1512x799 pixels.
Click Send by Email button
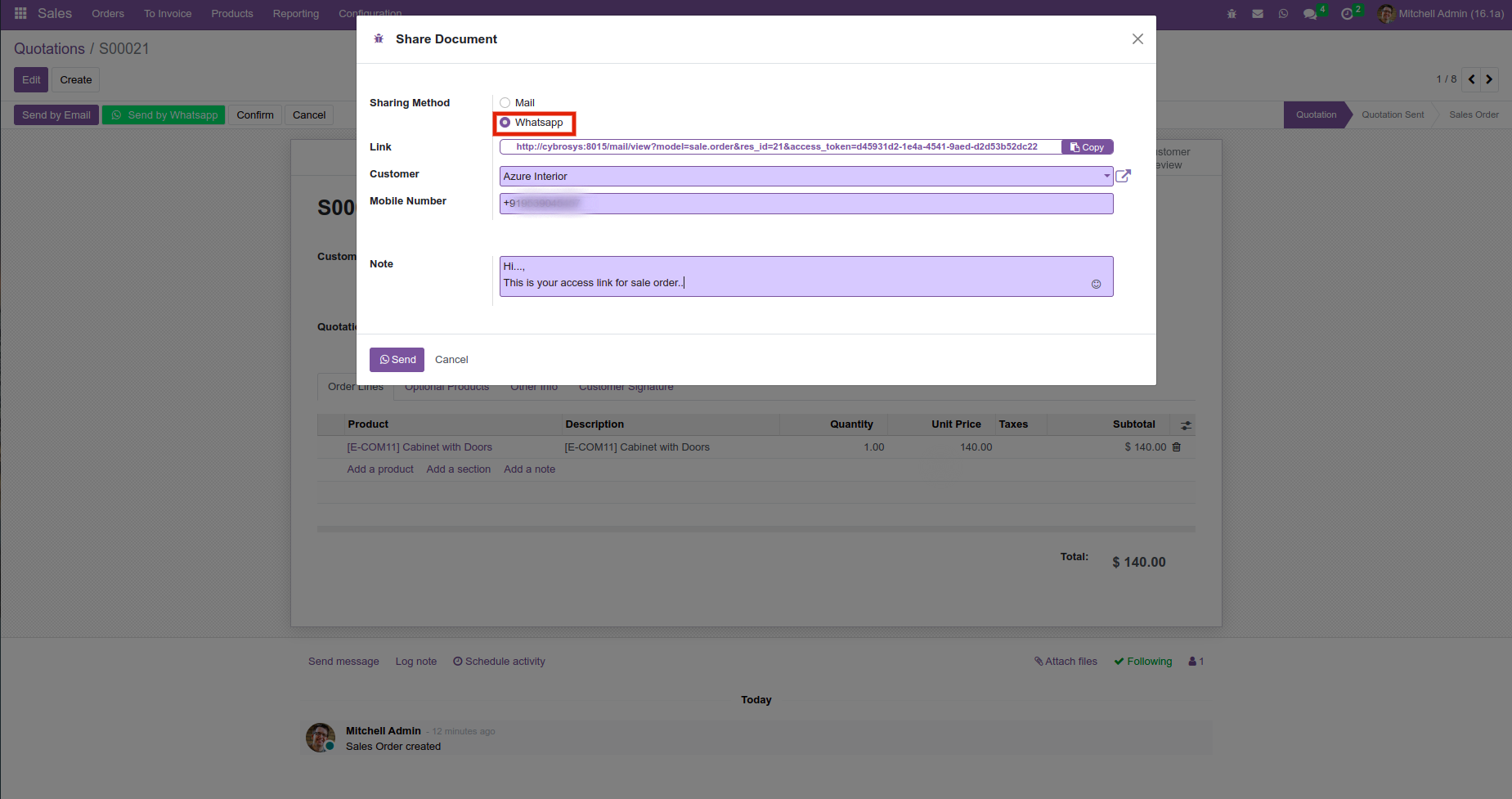56,115
